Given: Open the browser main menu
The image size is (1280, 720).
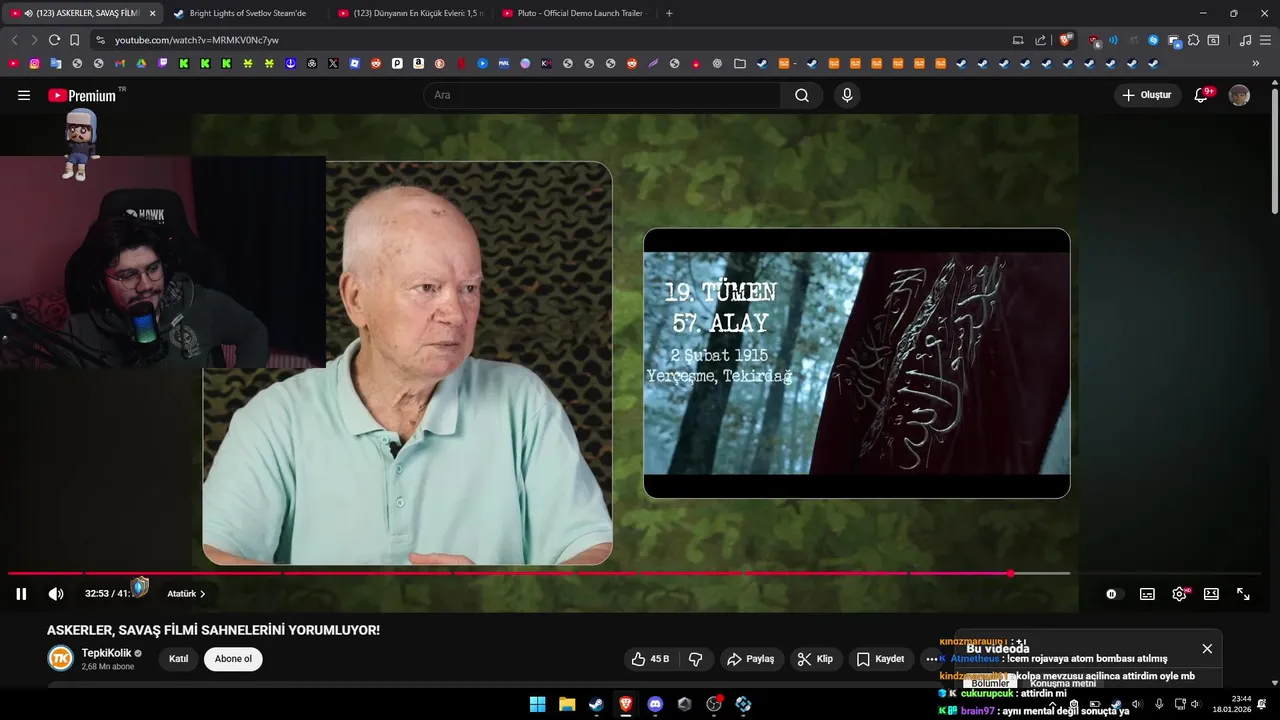Looking at the screenshot, I should (1265, 40).
